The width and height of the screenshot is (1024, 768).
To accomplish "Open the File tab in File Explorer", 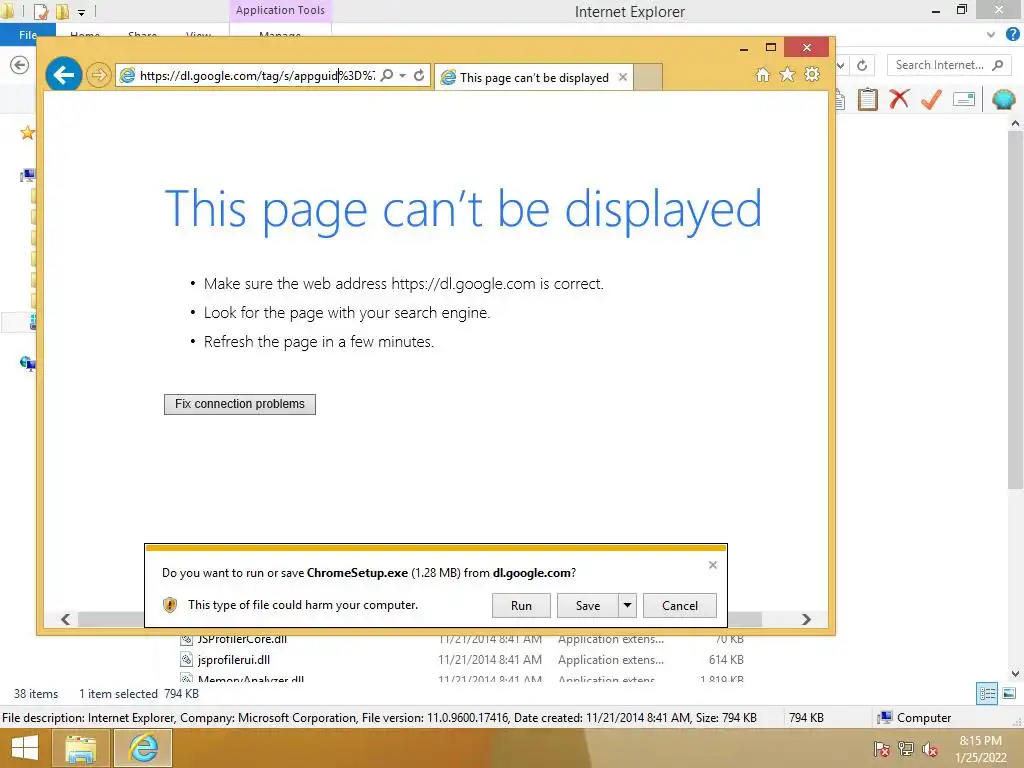I will pyautogui.click(x=27, y=35).
